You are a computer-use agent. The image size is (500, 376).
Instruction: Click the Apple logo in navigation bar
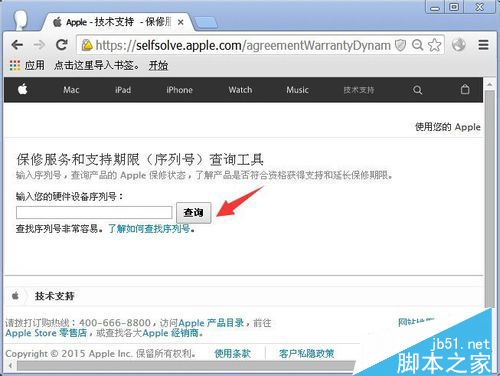23,89
